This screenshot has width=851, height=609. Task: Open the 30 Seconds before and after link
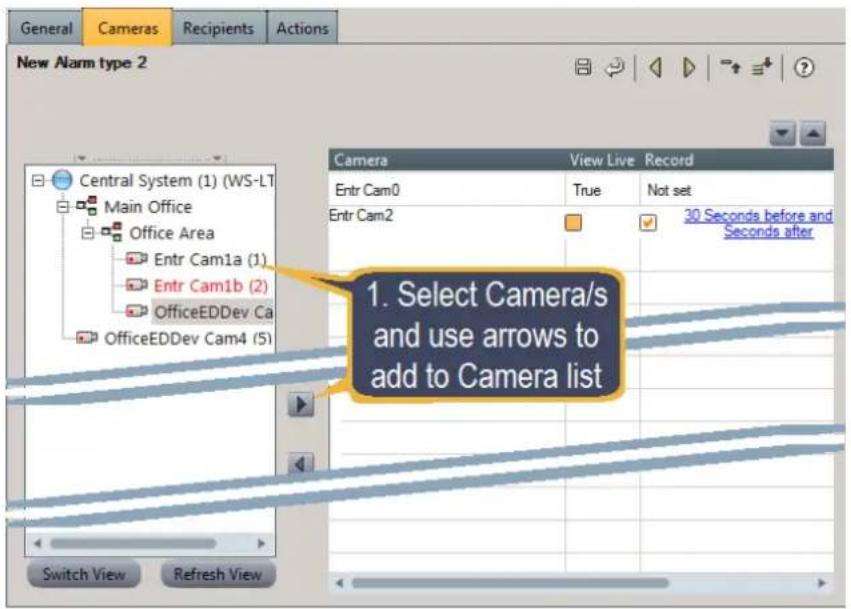[x=758, y=223]
